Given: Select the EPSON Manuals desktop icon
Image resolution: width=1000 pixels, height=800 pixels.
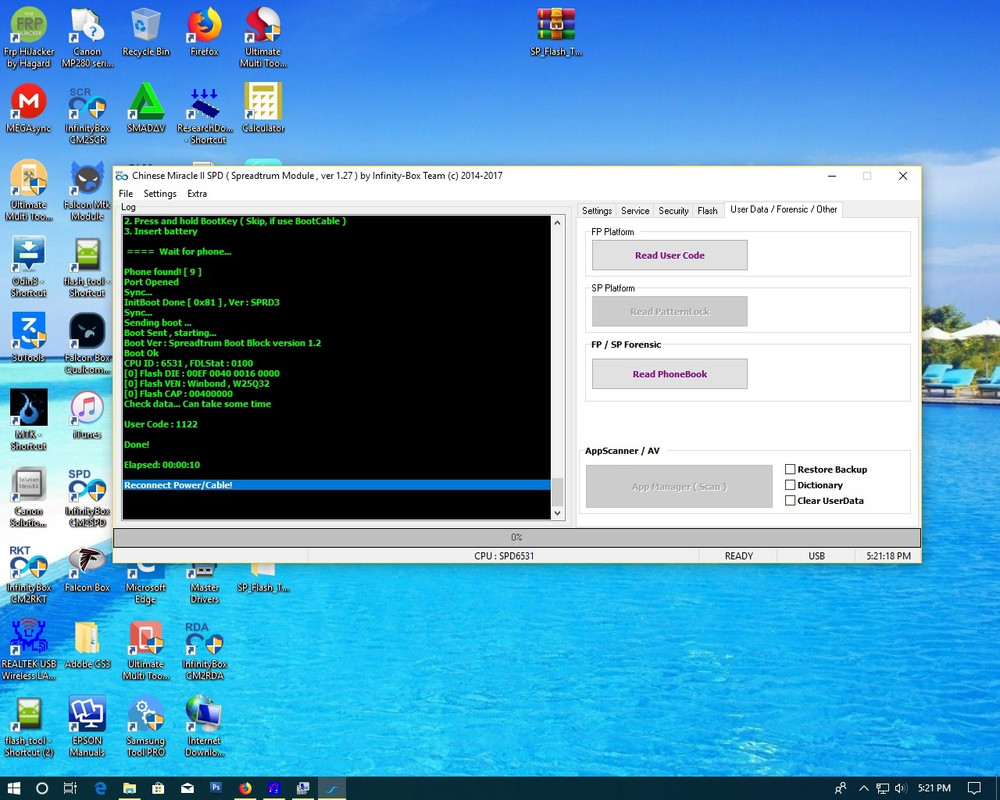Looking at the screenshot, I should click(x=87, y=726).
